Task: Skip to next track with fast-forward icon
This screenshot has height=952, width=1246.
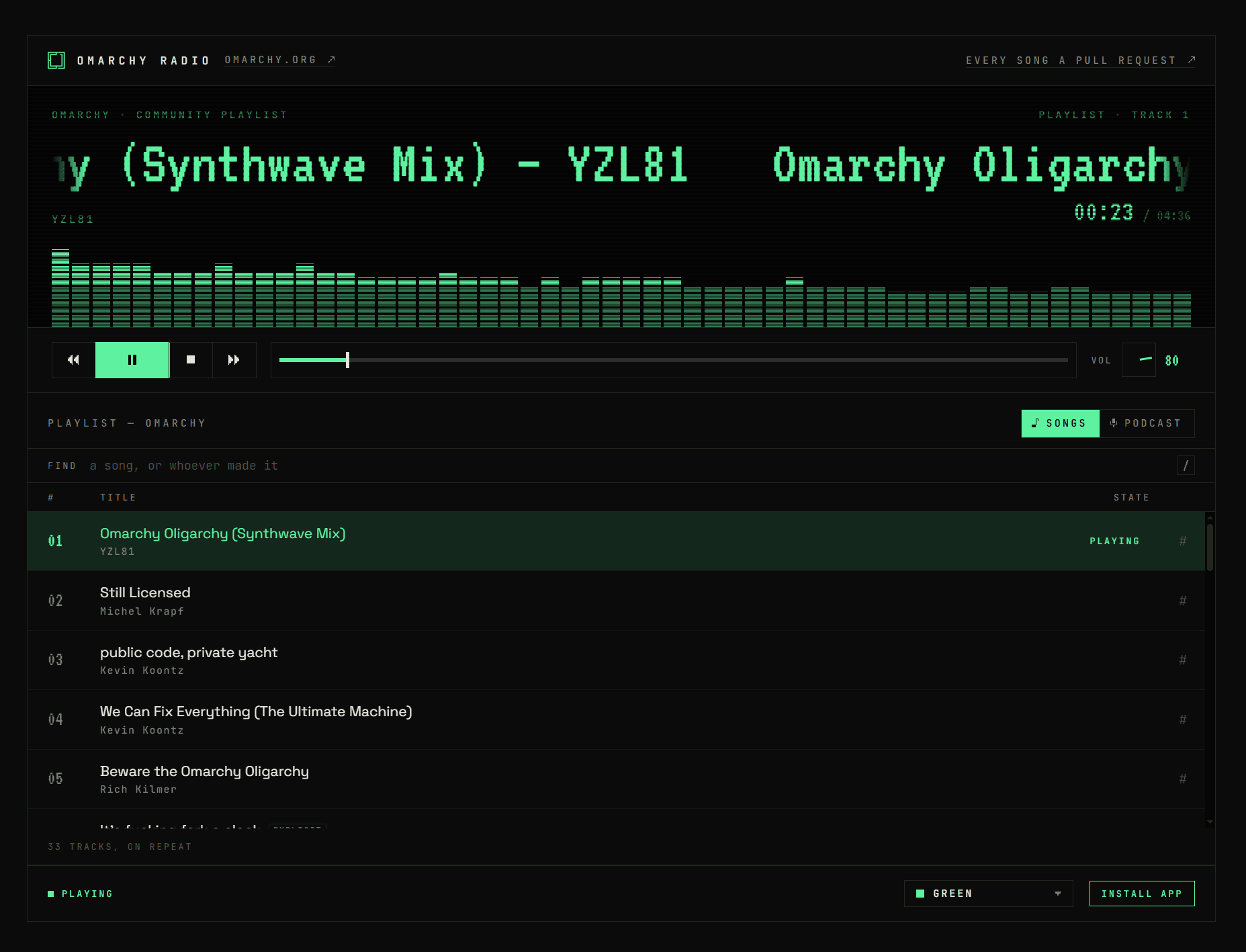Action: (x=234, y=360)
